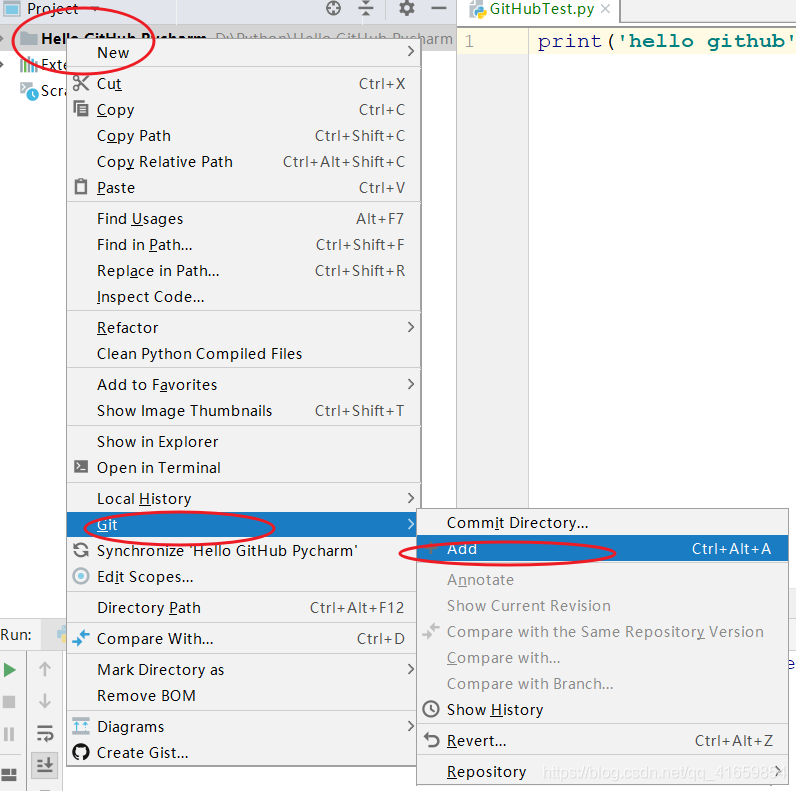
Task: Select Replace in Path... menu item
Action: tap(244, 271)
